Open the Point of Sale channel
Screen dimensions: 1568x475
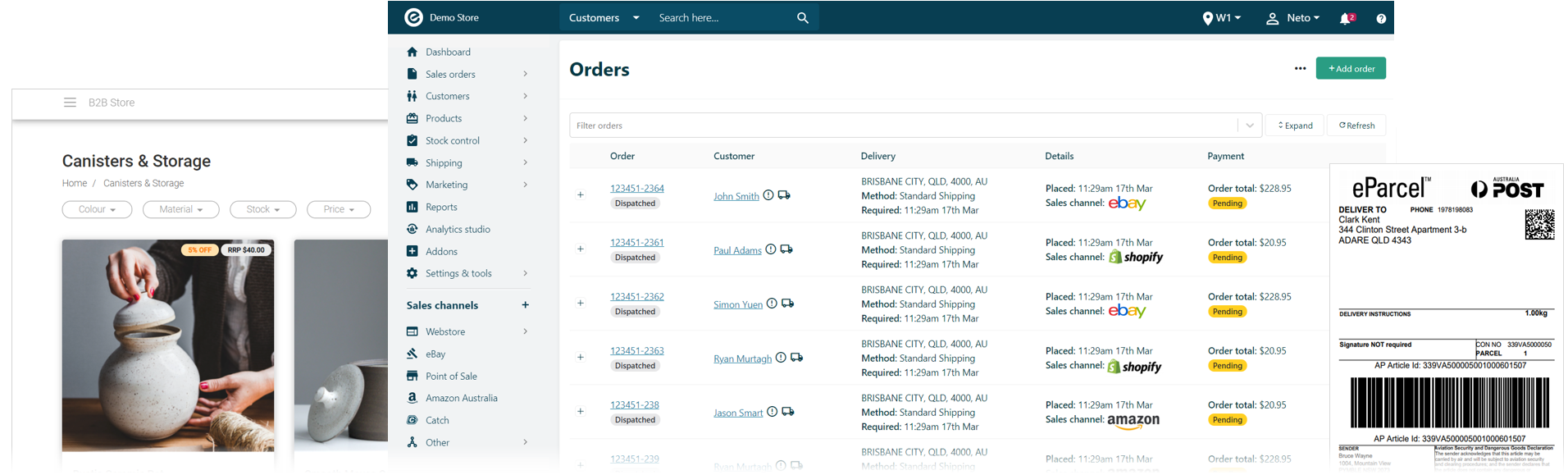451,376
